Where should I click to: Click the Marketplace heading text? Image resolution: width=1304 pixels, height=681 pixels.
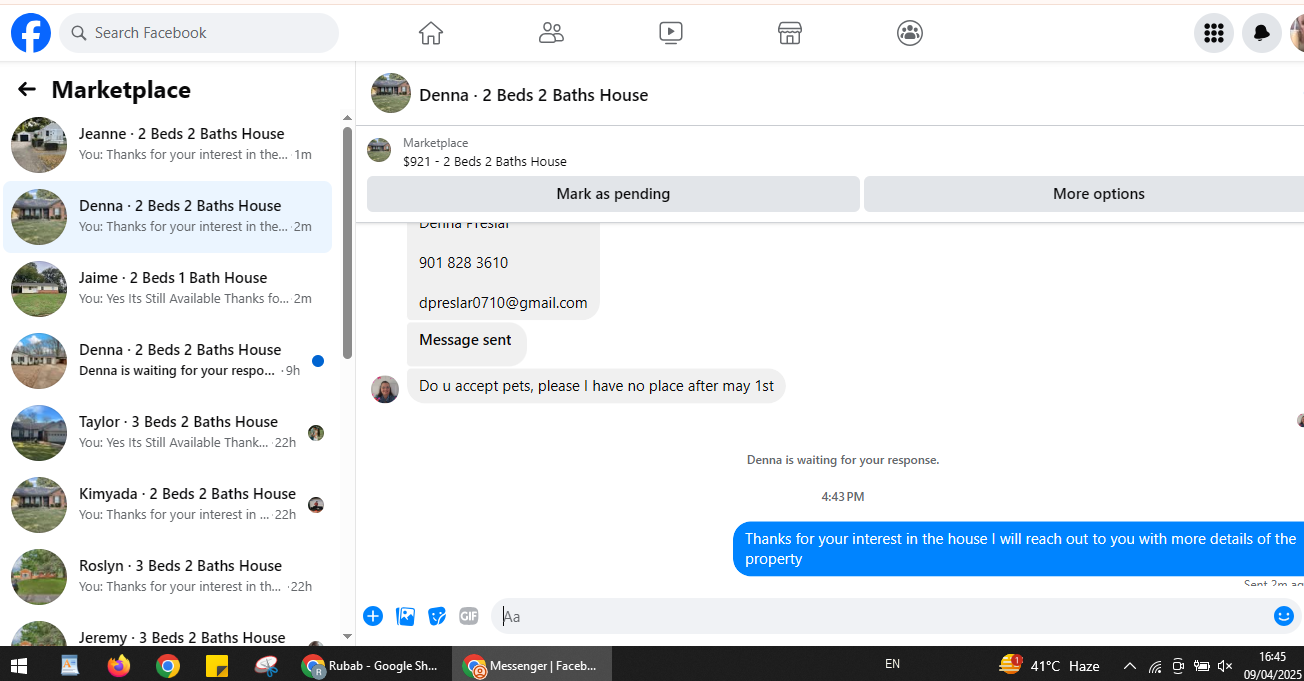pos(121,90)
